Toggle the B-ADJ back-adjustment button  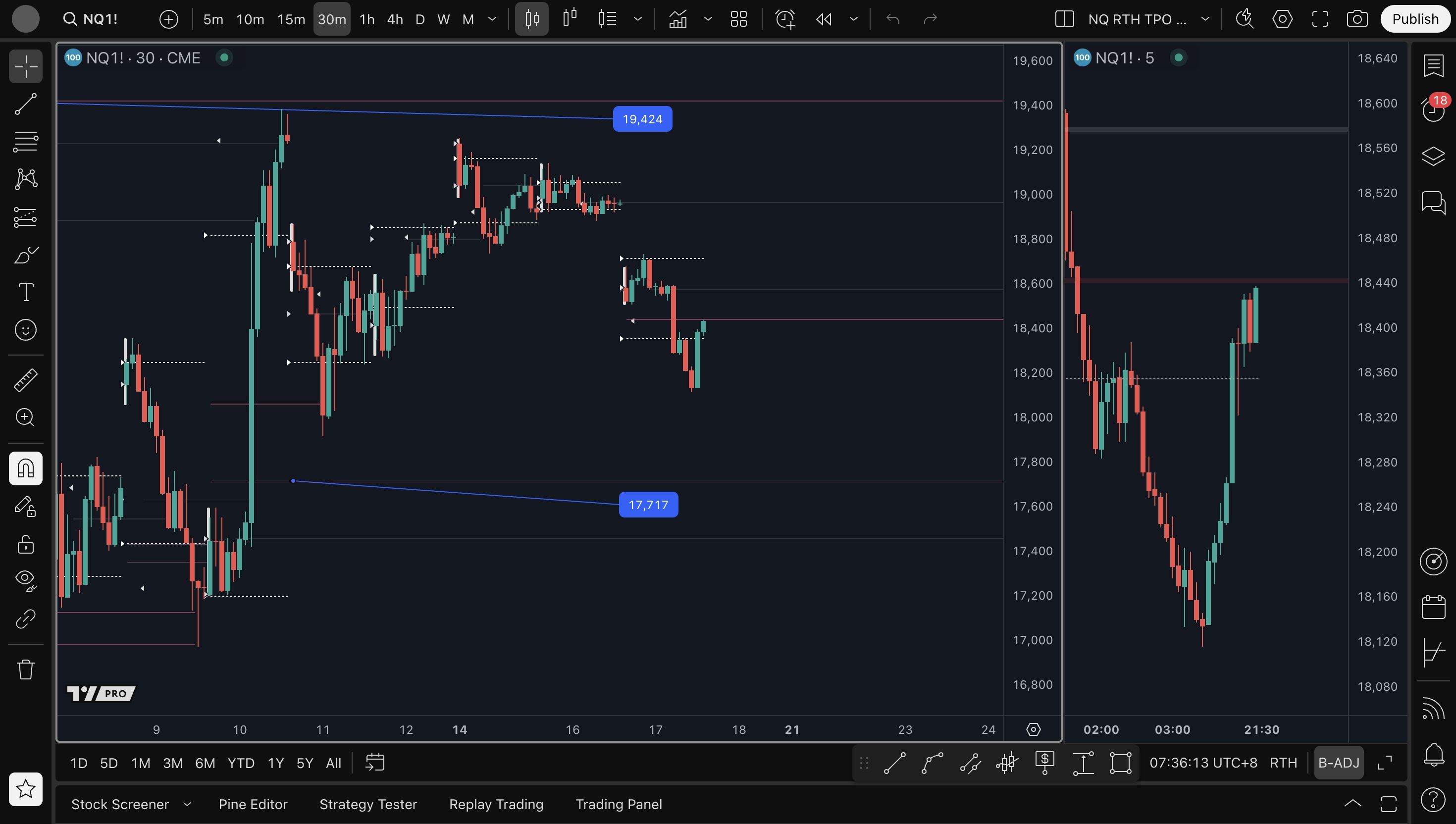tap(1338, 763)
